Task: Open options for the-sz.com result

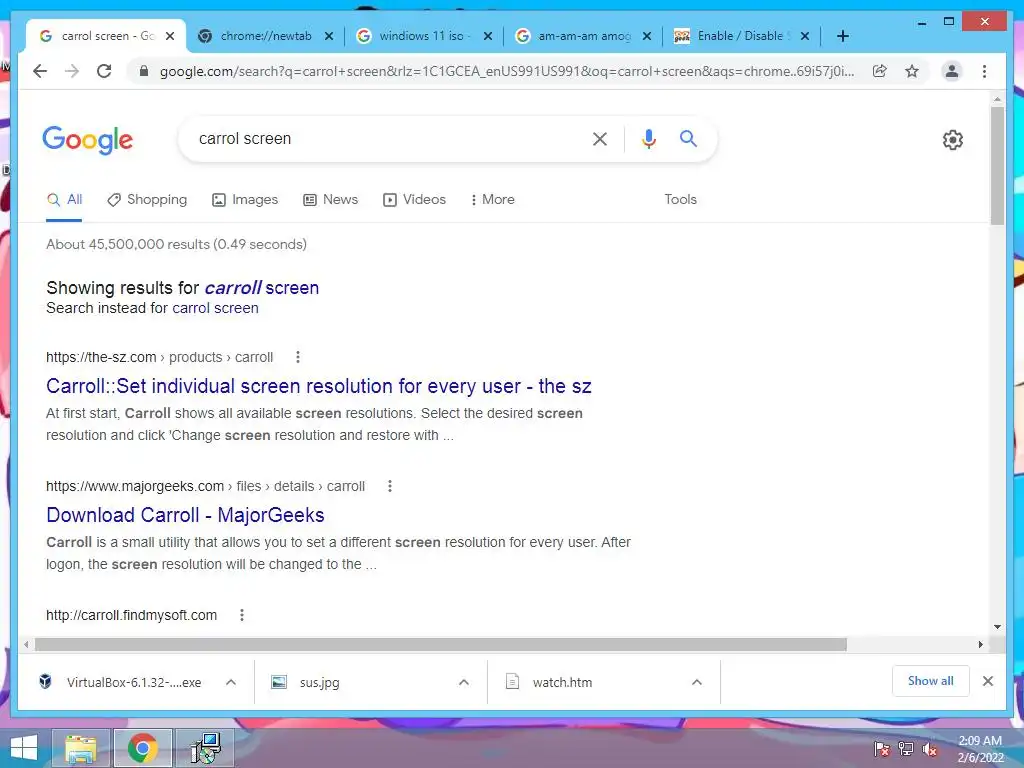Action: (x=298, y=357)
